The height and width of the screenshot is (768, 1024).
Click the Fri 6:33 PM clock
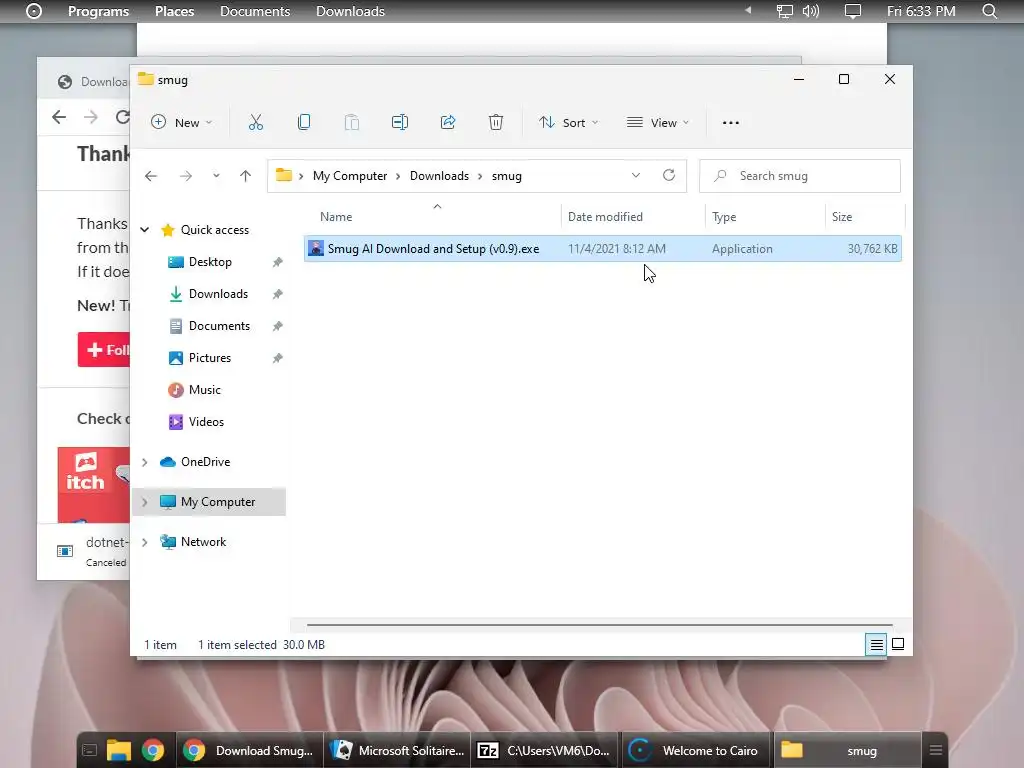coord(921,11)
